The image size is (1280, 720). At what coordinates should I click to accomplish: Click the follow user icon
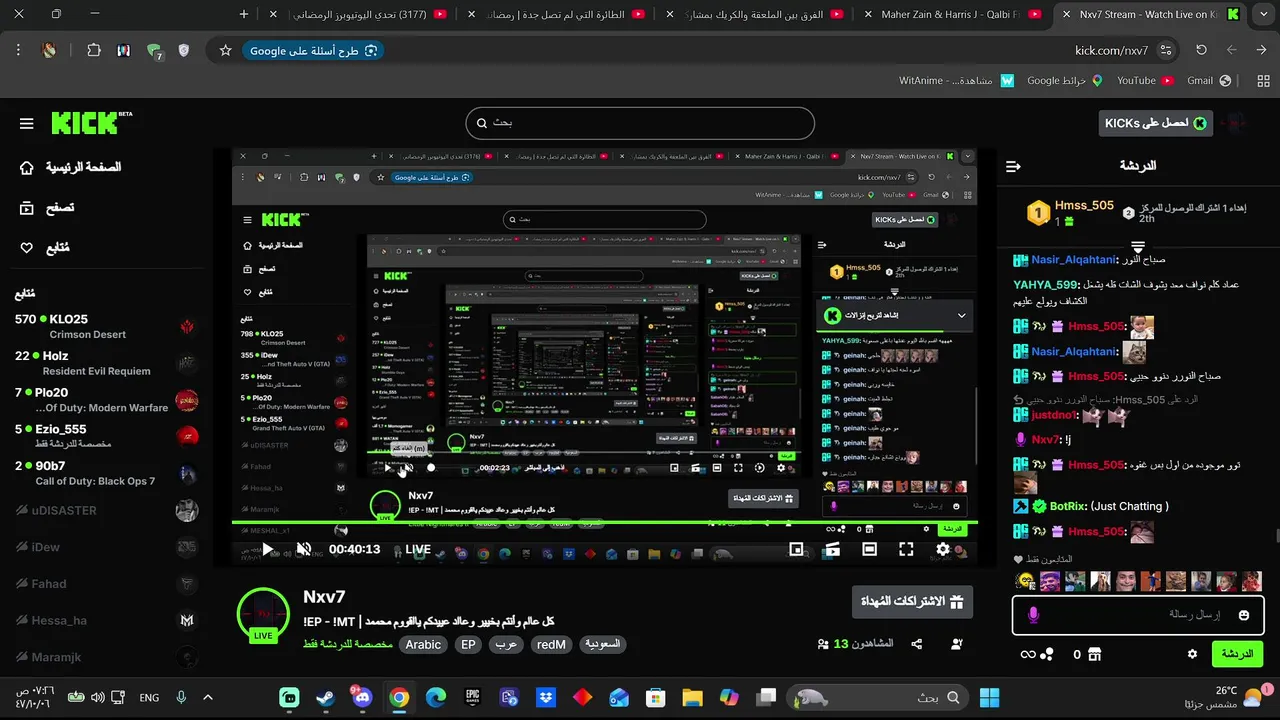pos(957,645)
